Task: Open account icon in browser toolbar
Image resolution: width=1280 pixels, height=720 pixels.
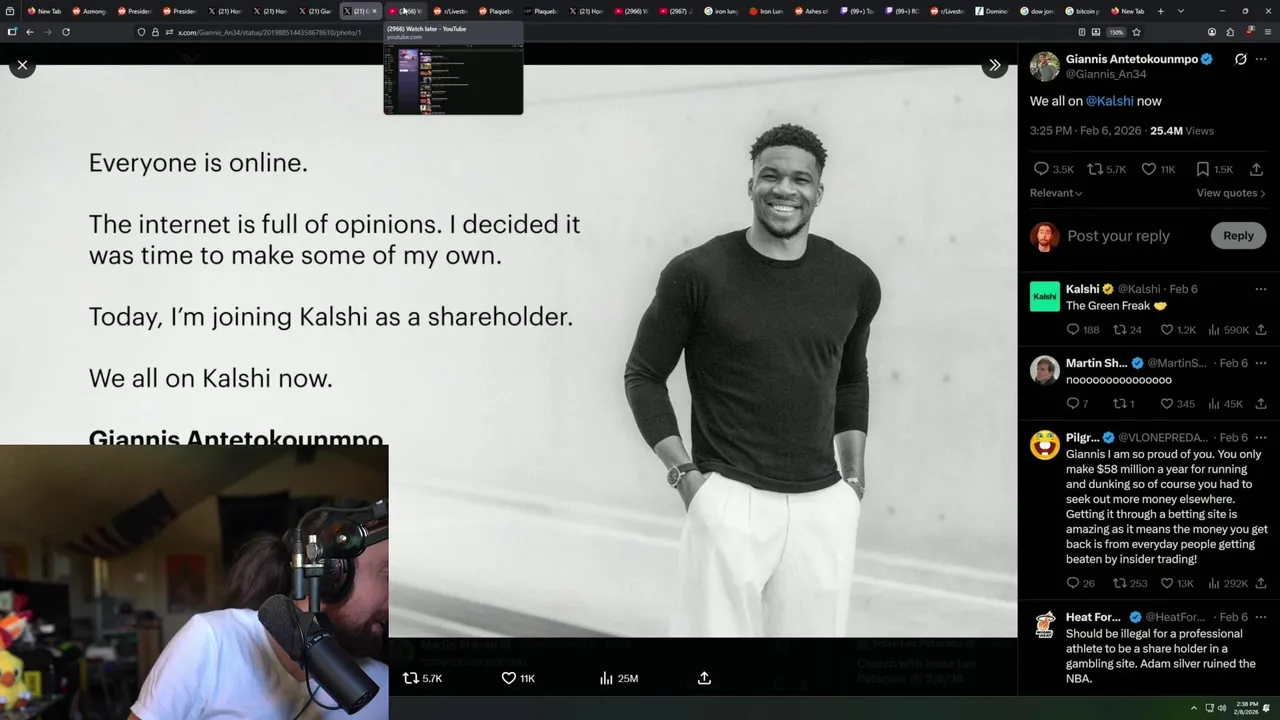Action: (1212, 32)
